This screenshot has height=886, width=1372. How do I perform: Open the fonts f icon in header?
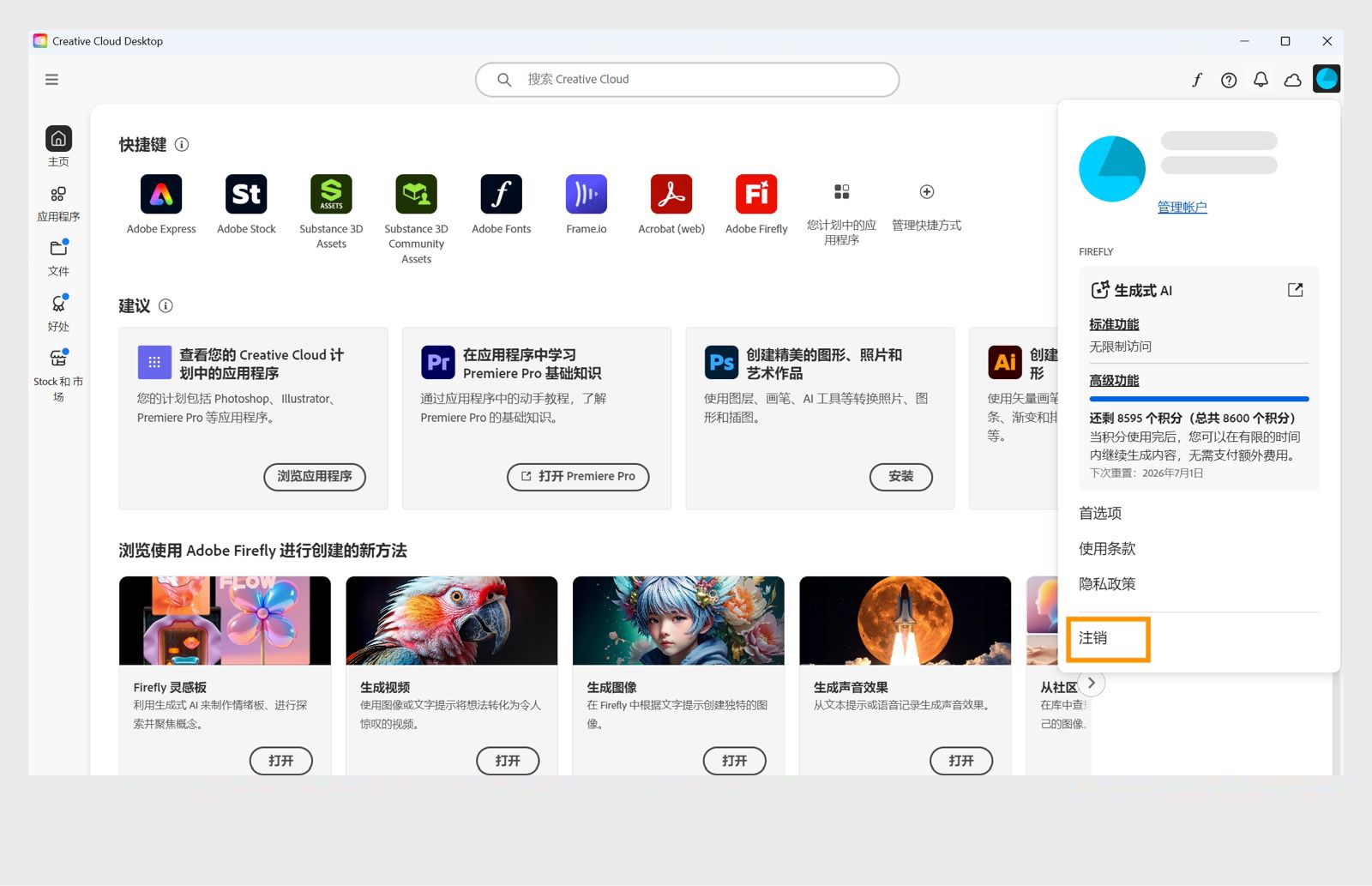1197,80
